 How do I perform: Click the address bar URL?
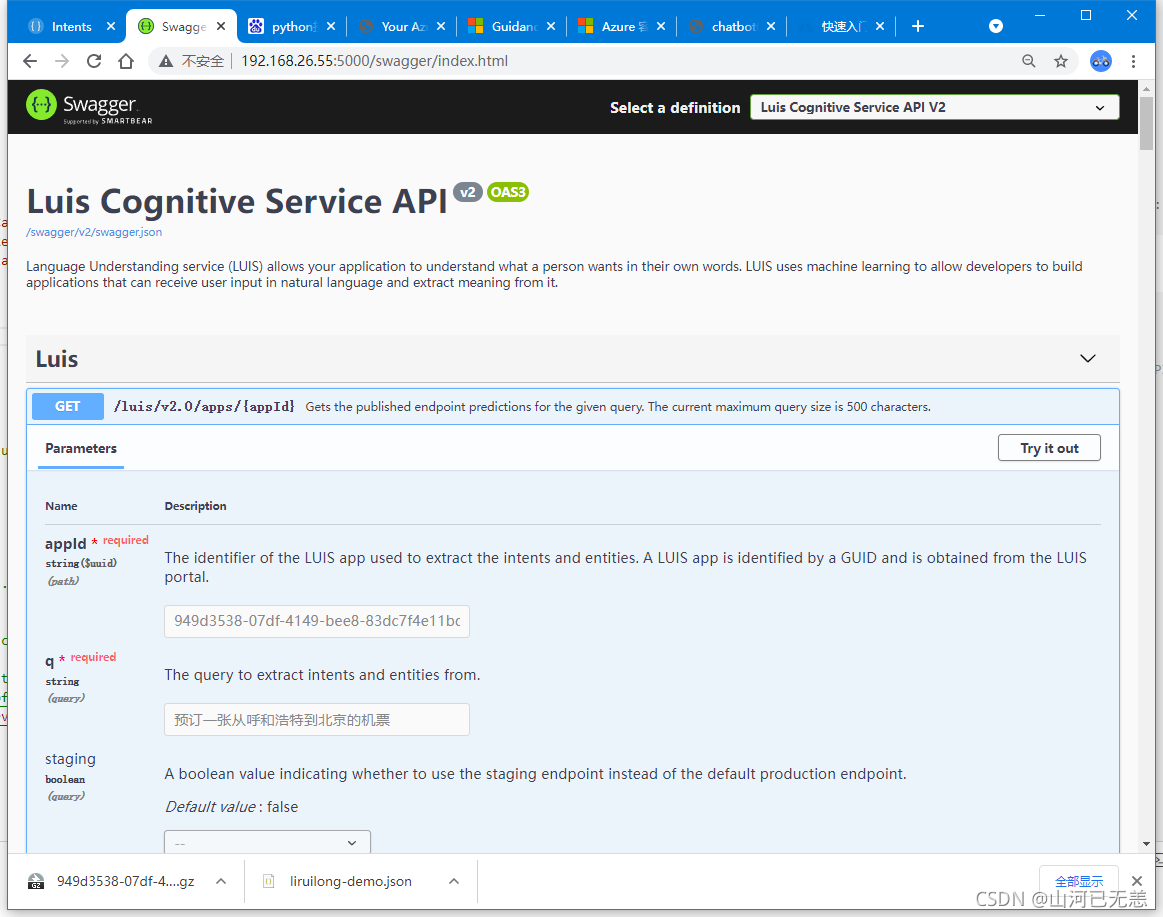point(375,61)
